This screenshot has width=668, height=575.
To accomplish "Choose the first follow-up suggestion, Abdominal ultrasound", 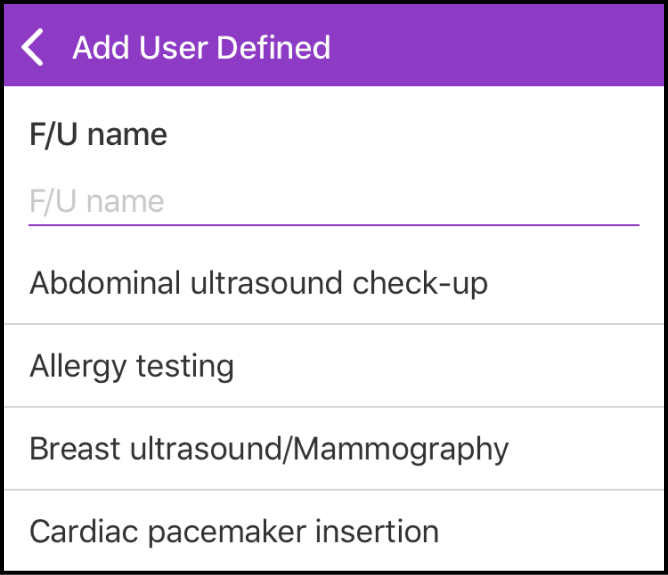I will click(259, 283).
